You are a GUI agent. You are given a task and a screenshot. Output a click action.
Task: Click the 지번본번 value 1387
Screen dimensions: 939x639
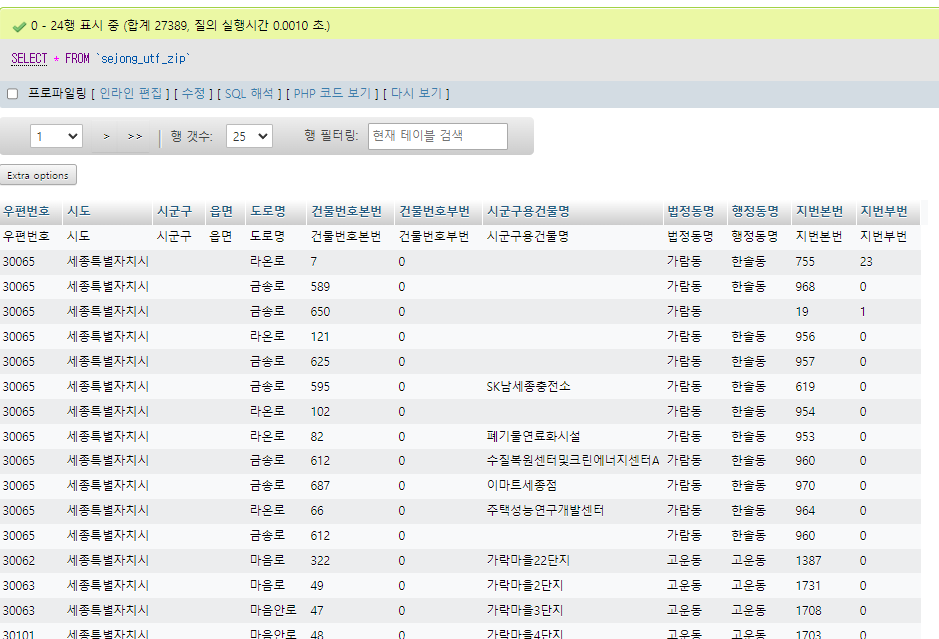tap(808, 561)
